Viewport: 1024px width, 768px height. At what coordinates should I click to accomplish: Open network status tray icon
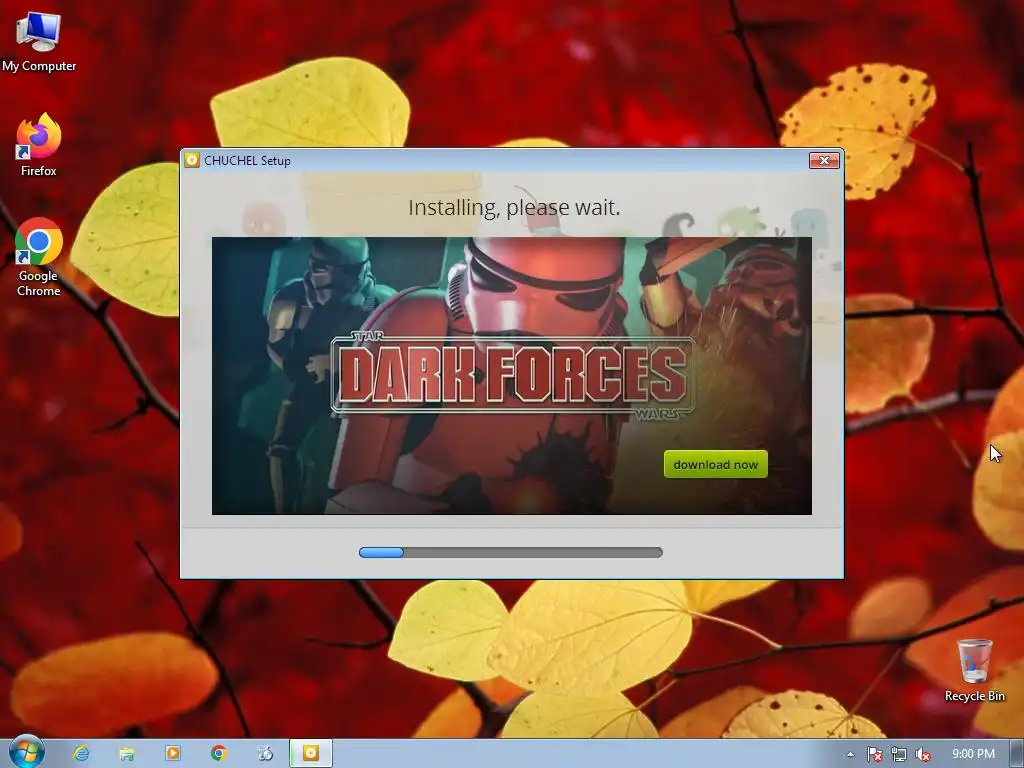click(x=899, y=754)
